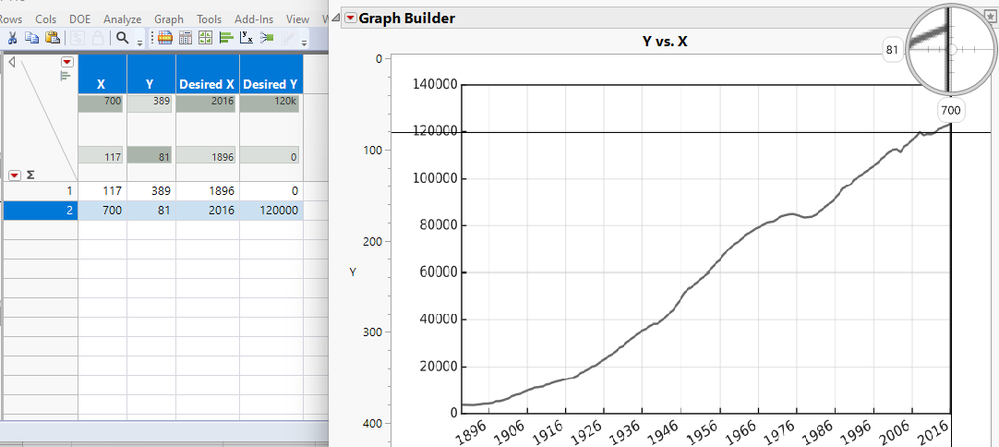Launch Graph Builder from toolbar icon
The height and width of the screenshot is (447, 999).
(x=205, y=38)
